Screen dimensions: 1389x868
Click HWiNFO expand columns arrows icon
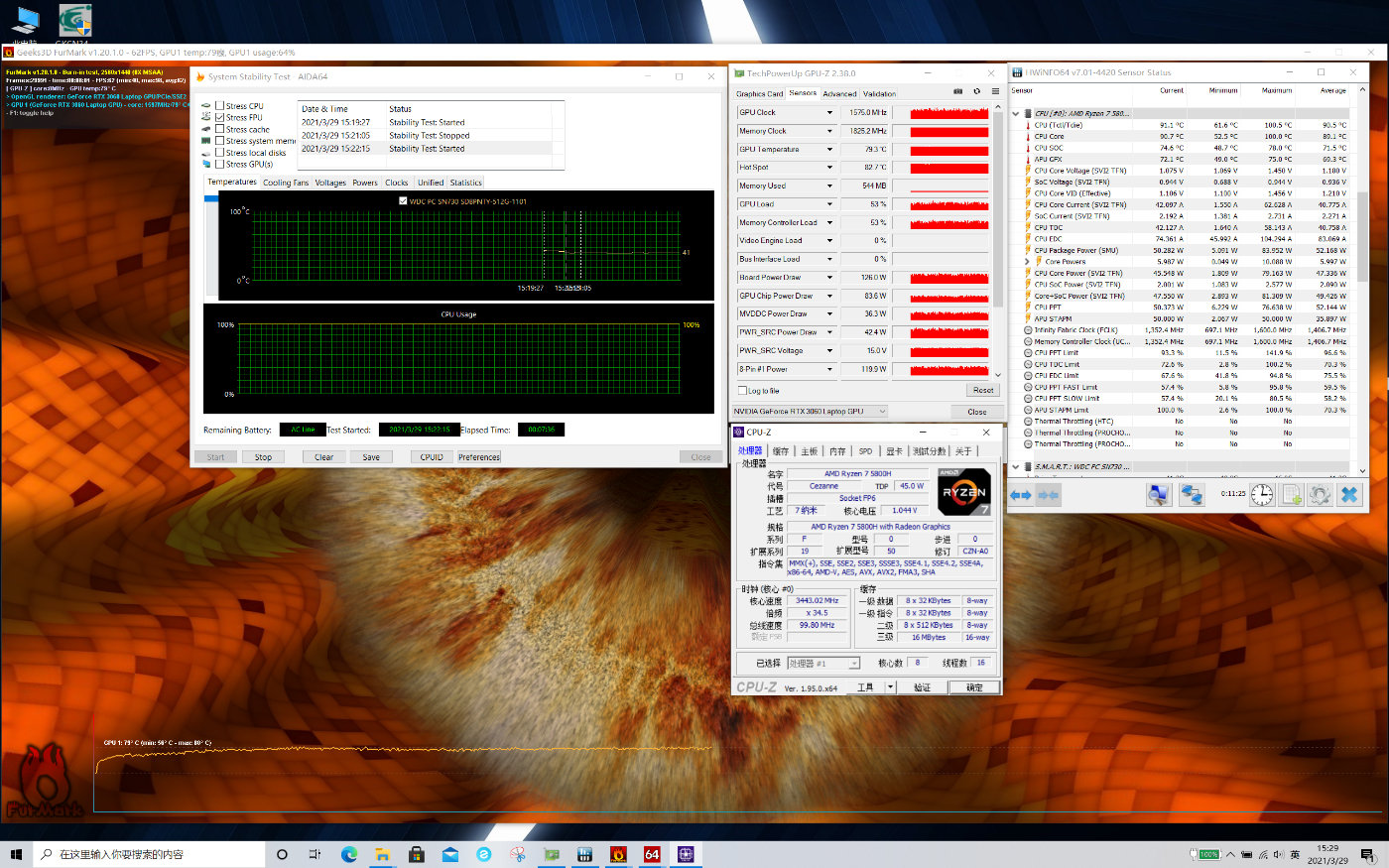pyautogui.click(x=1021, y=494)
